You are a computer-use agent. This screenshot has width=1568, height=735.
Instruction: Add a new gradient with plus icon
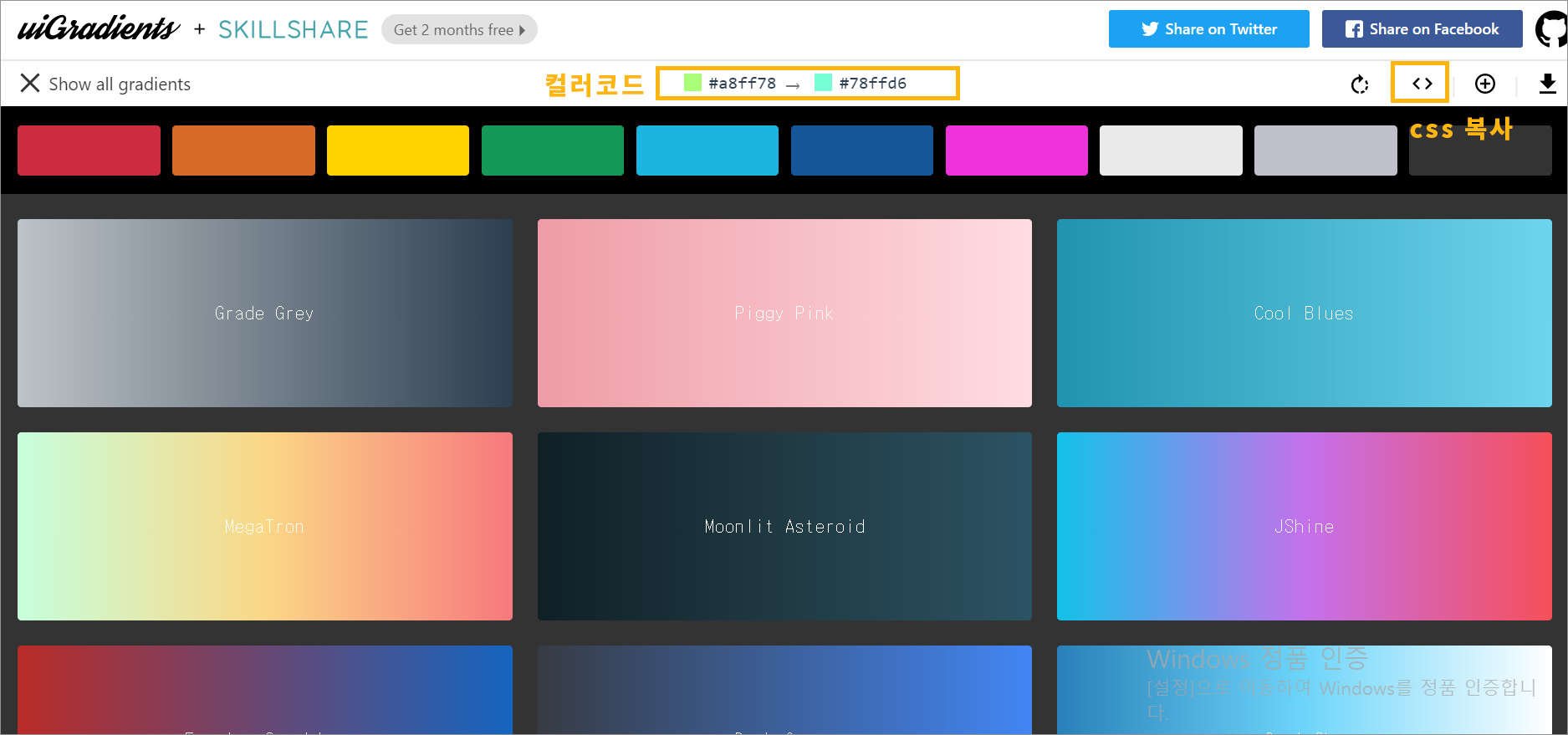pyautogui.click(x=1485, y=84)
